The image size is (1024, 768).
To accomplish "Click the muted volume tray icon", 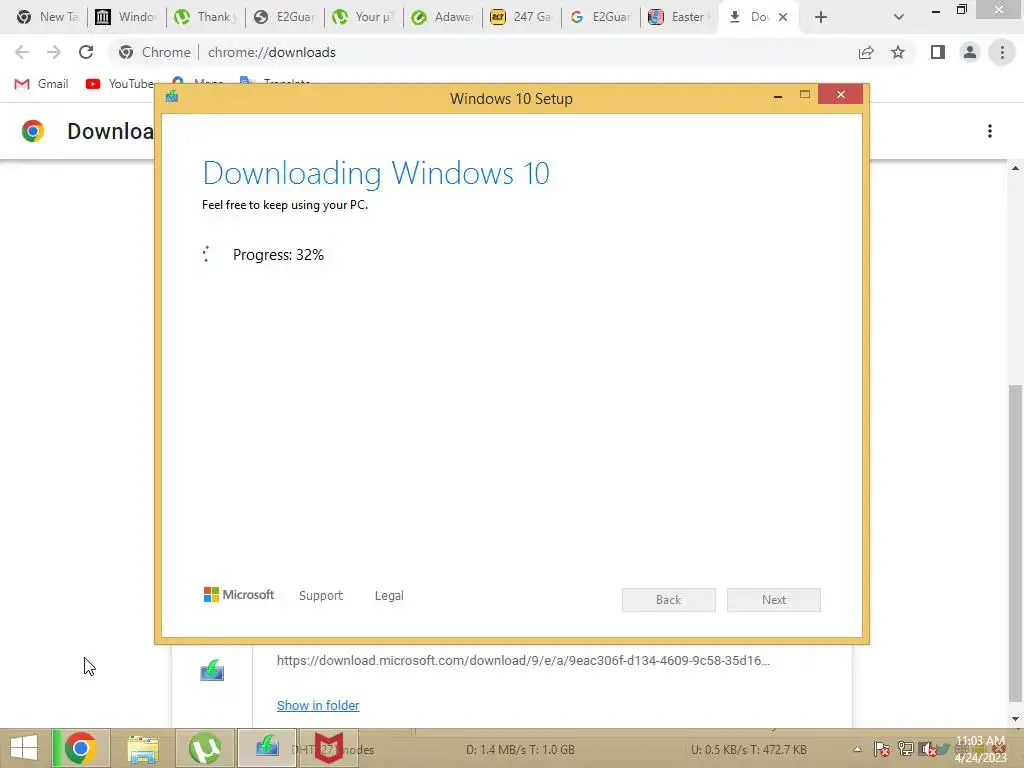I will [927, 749].
